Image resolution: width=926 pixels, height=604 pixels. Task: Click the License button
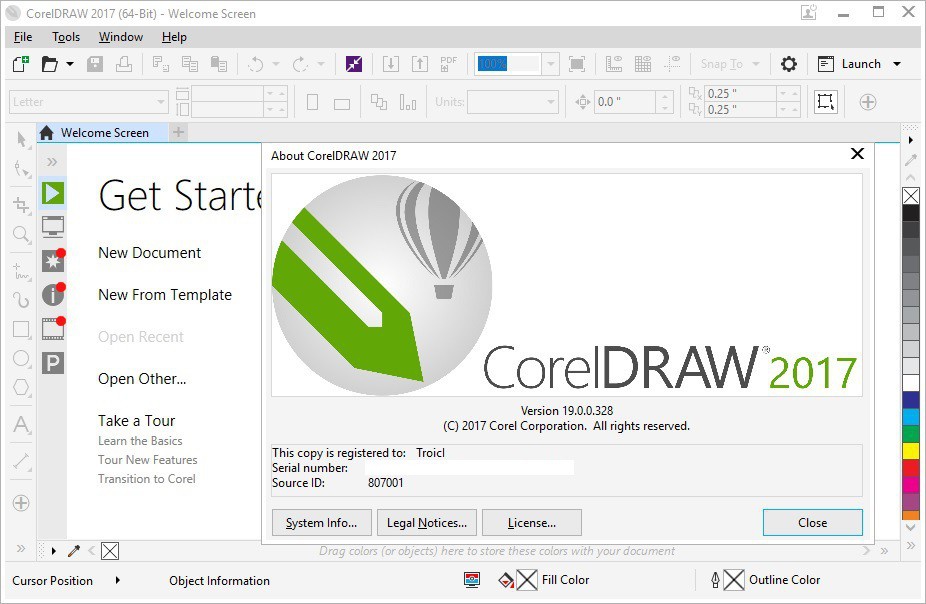tap(532, 523)
